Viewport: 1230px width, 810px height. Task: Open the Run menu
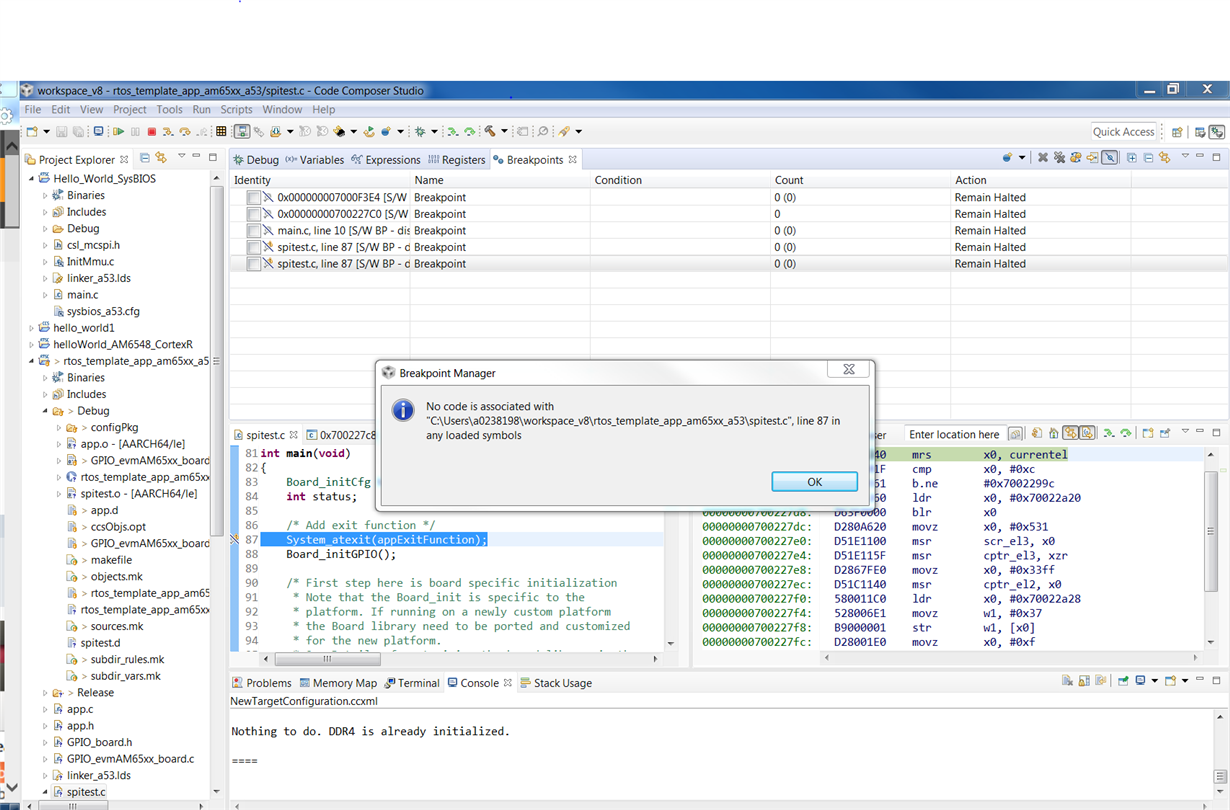pos(201,110)
